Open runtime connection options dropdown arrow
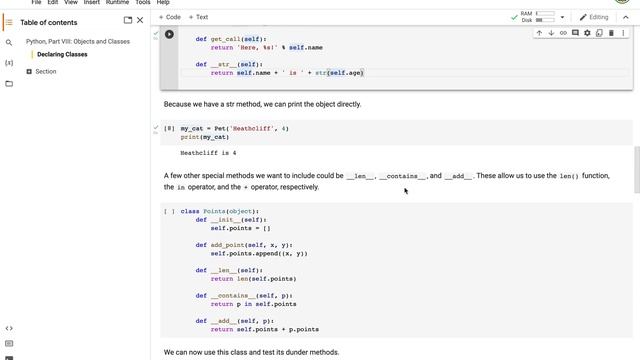 [562, 17]
